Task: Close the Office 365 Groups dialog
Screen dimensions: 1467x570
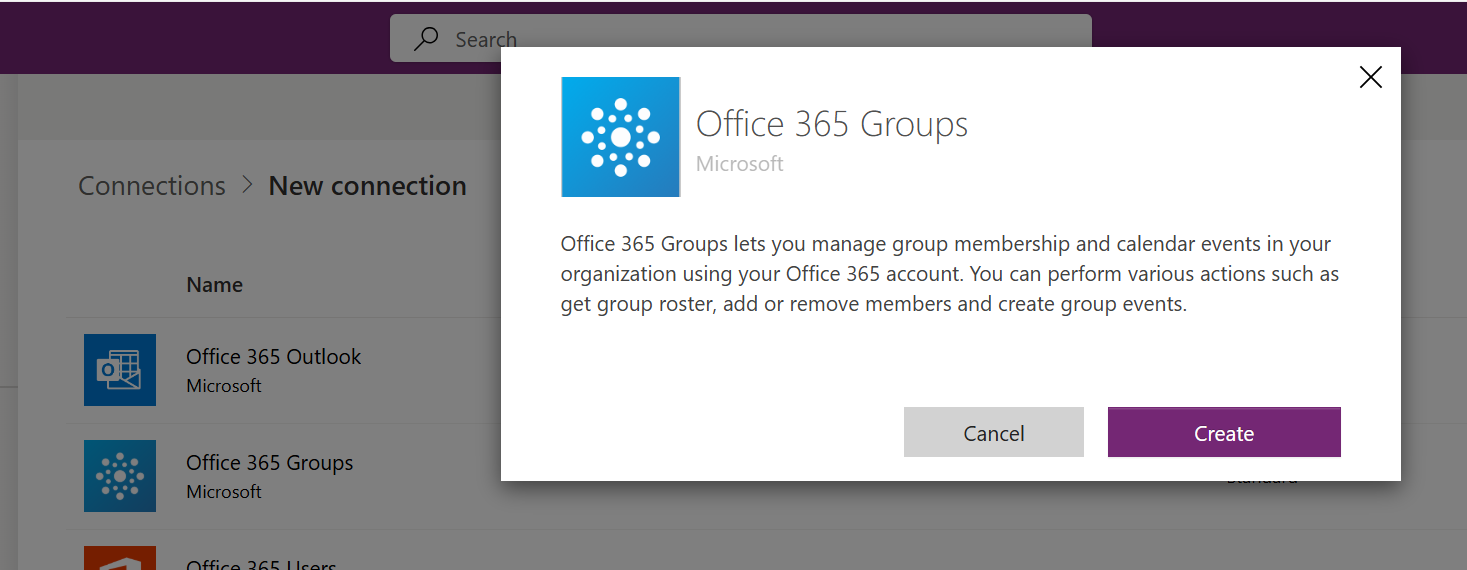Action: 1370,78
